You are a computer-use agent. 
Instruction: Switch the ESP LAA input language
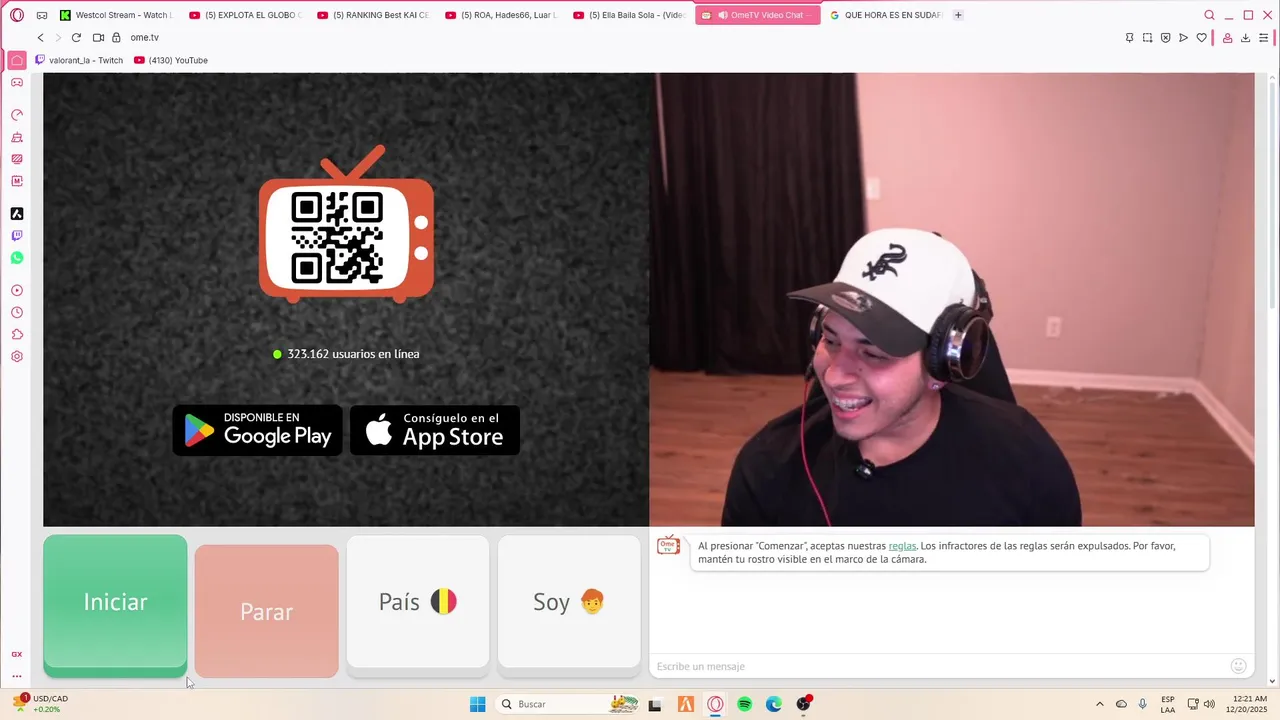(x=1168, y=704)
